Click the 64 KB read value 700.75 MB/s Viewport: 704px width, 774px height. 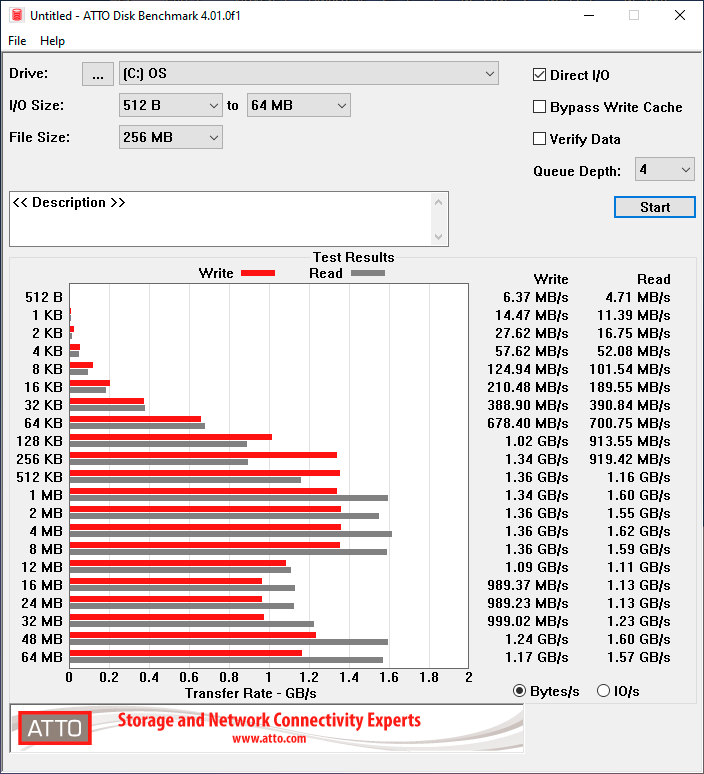tap(629, 423)
